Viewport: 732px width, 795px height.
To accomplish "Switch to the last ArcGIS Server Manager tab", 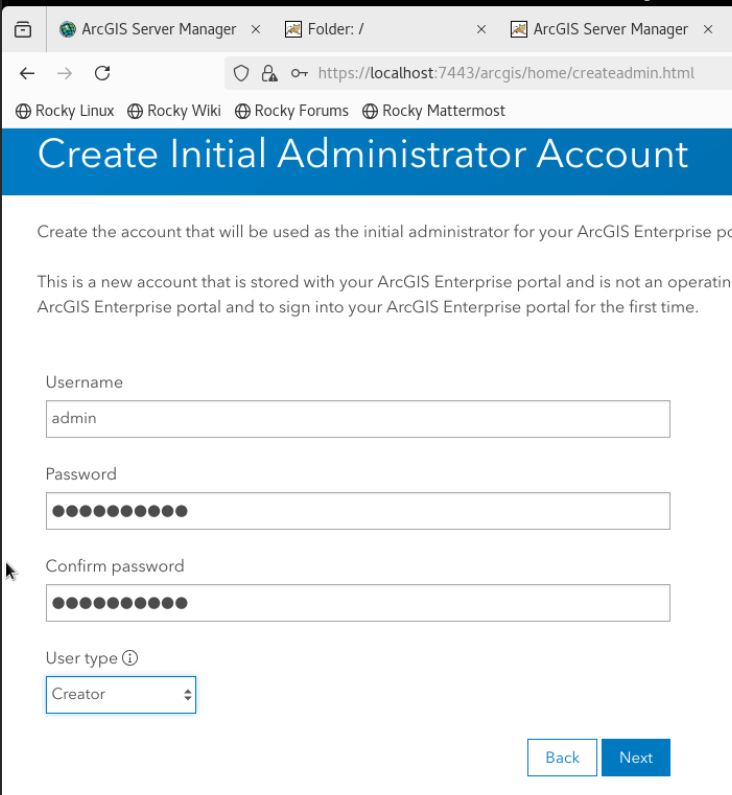I will coord(611,29).
